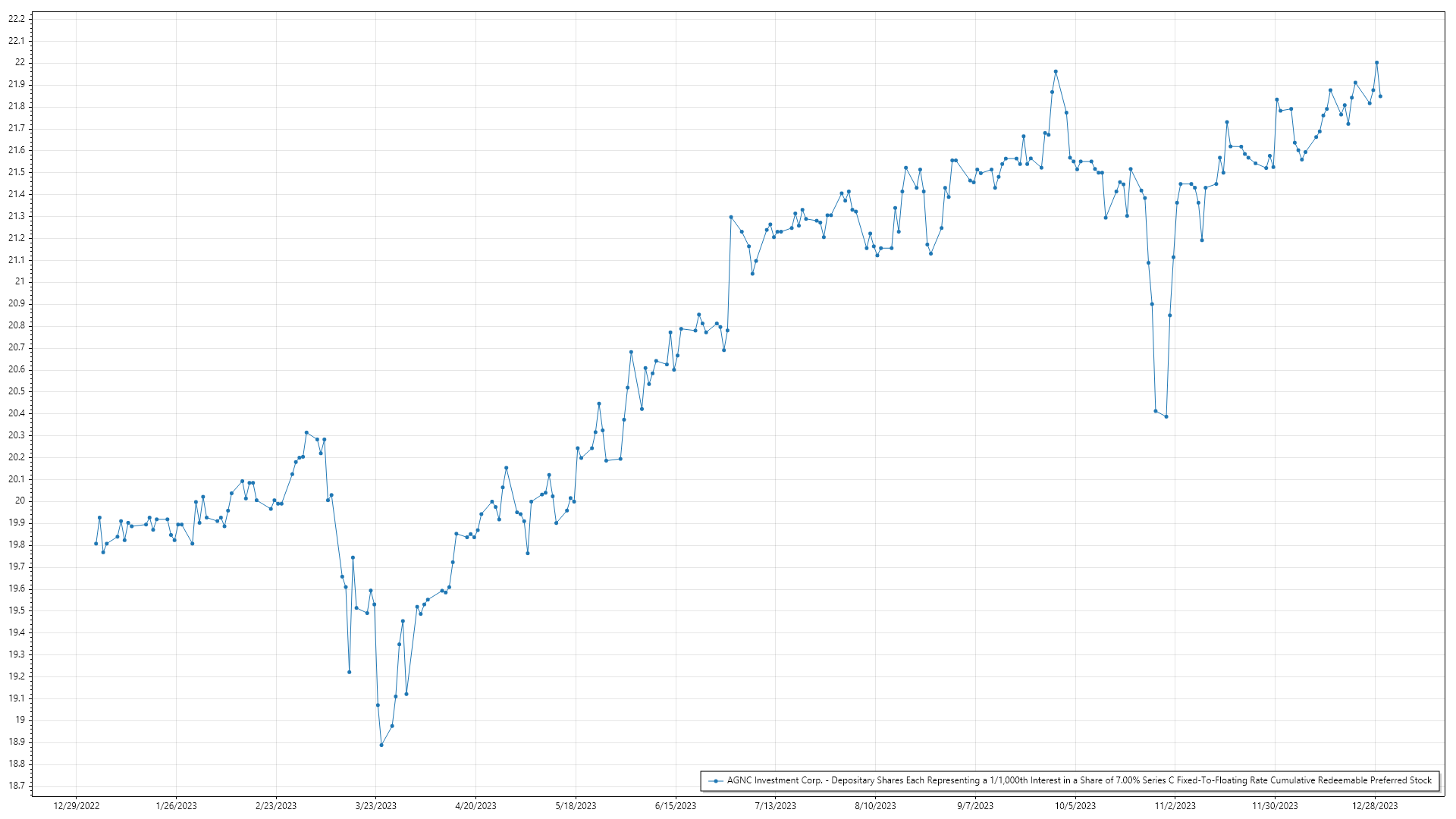The height and width of the screenshot is (819, 1456).
Task: Select the 3/23/2023 x-axis date label
Action: point(376,805)
